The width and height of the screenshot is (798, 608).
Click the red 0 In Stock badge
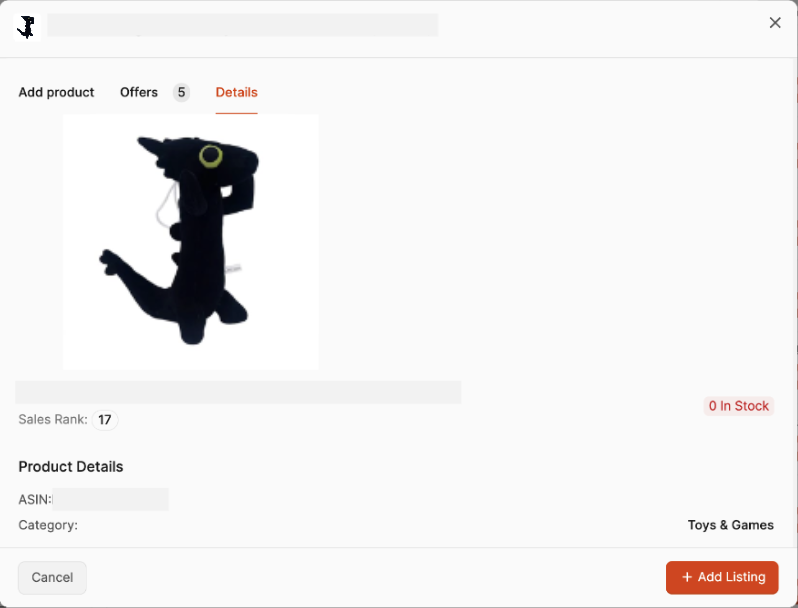point(738,406)
